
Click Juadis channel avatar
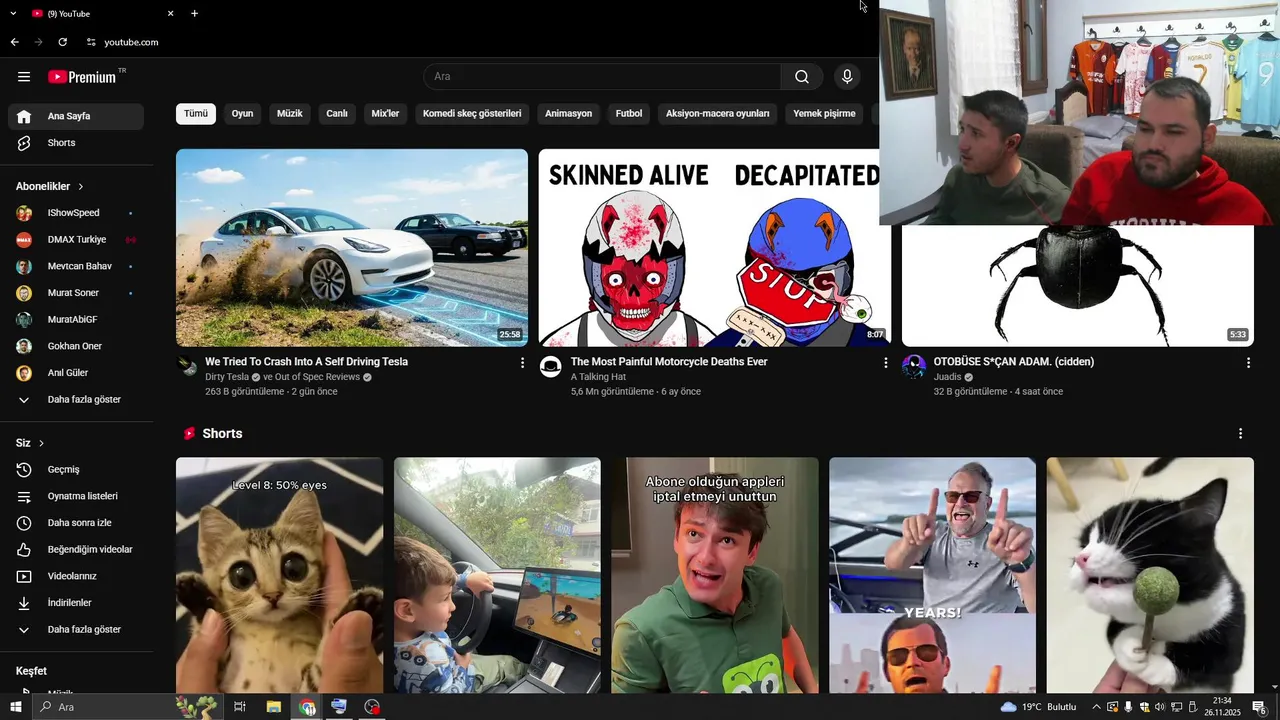tap(914, 366)
